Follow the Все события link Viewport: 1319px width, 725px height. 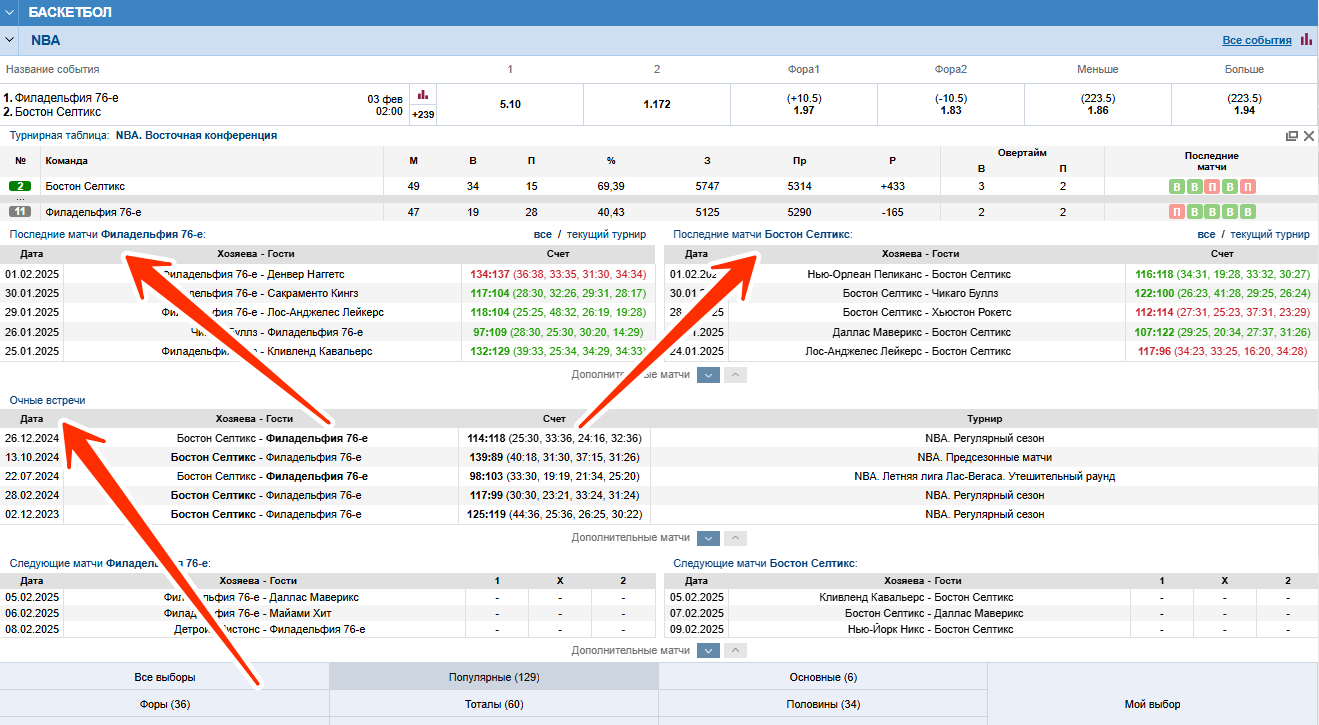[1257, 40]
